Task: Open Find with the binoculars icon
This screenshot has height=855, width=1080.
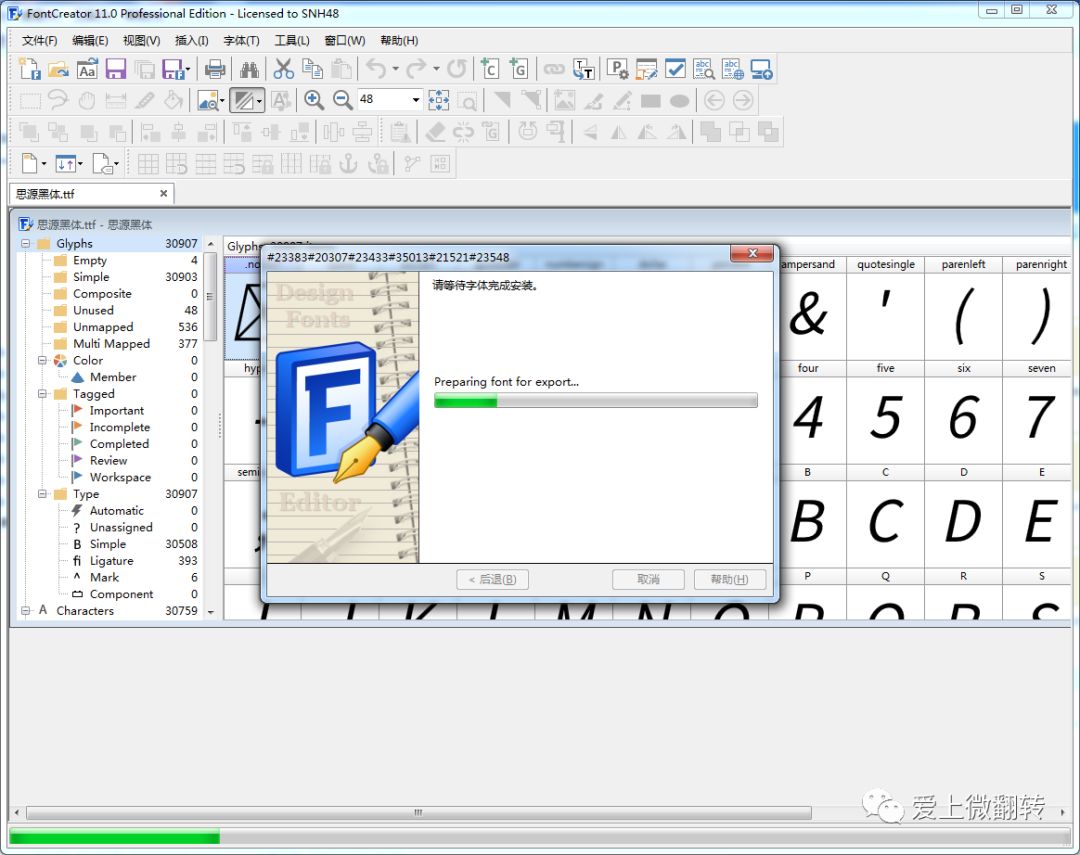Action: [x=249, y=69]
